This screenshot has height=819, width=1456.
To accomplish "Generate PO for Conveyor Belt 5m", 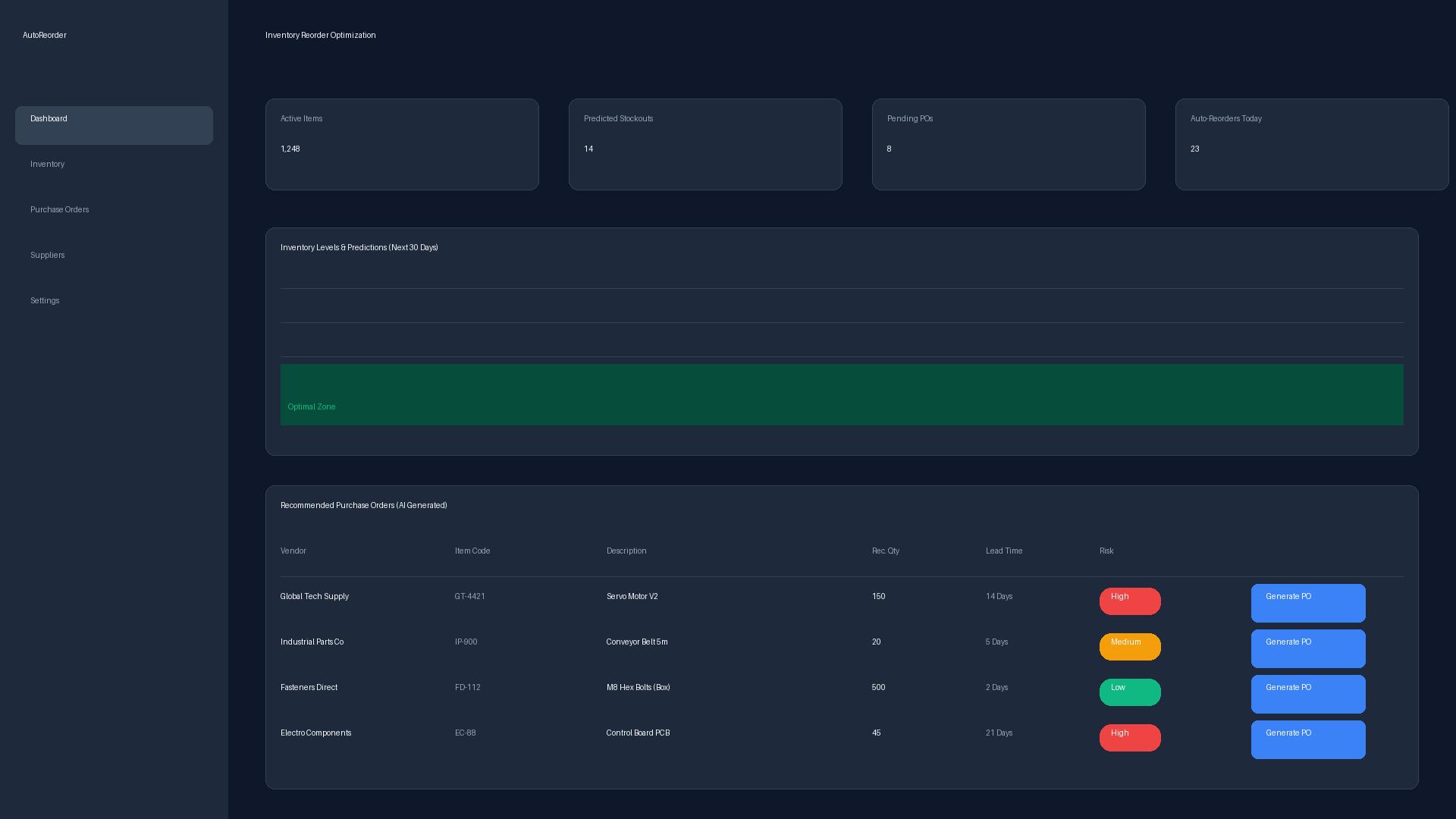I will (x=1307, y=648).
